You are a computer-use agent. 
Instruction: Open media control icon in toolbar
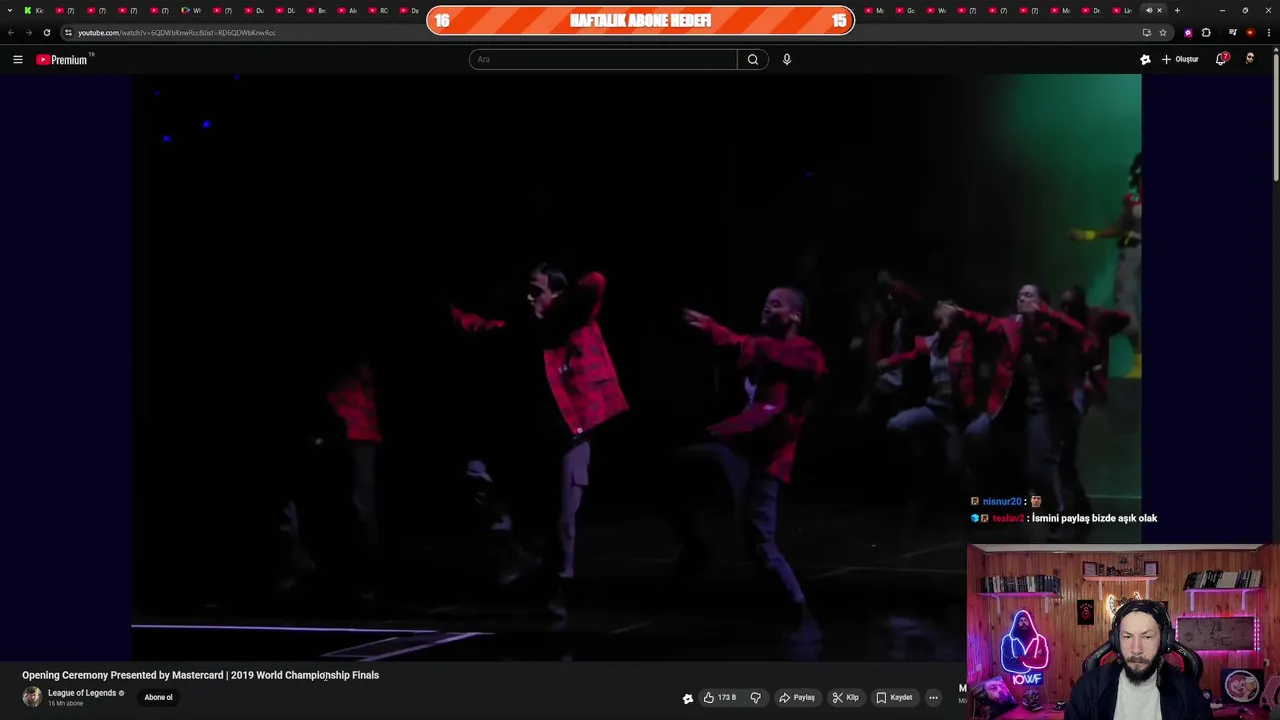pos(1233,32)
